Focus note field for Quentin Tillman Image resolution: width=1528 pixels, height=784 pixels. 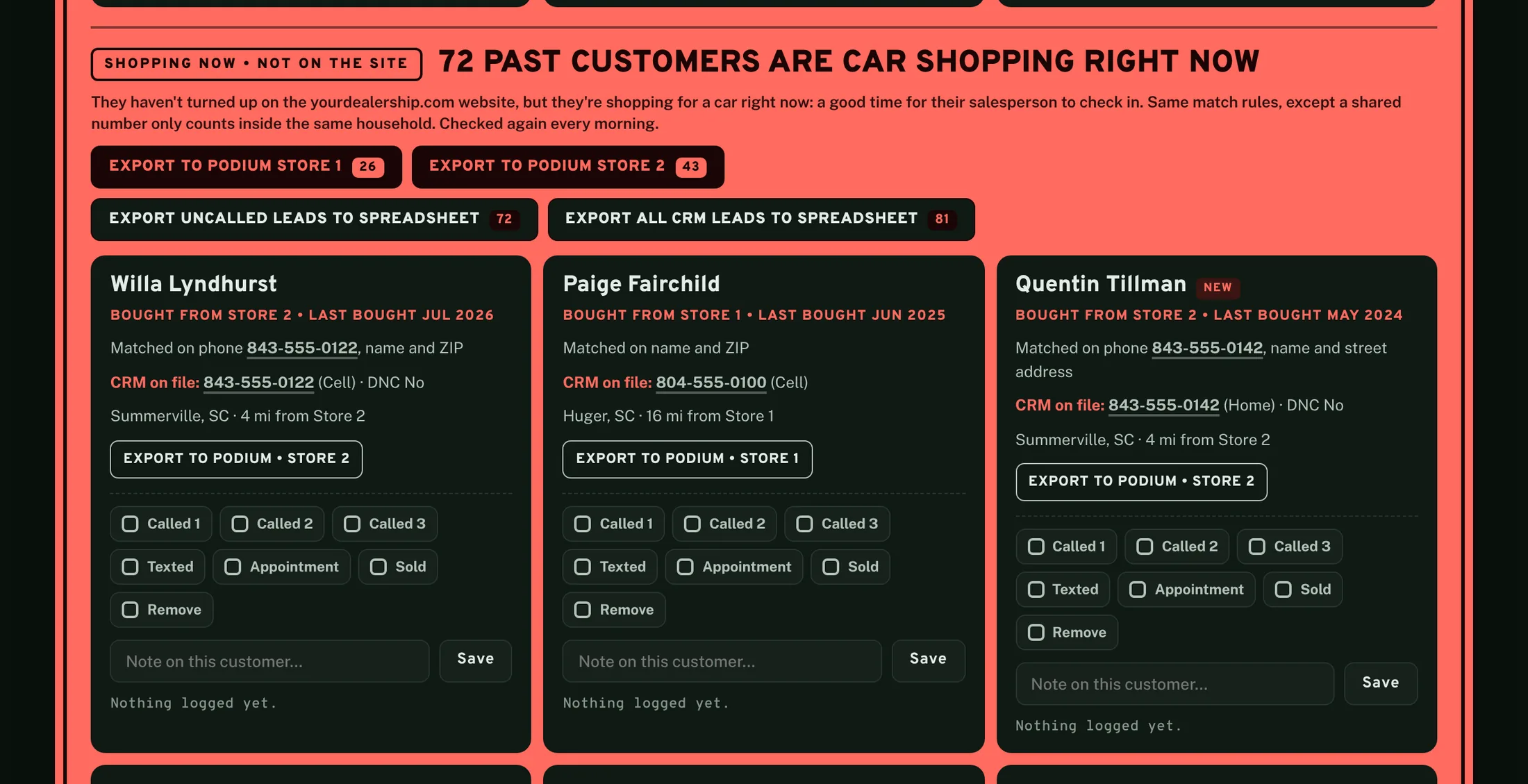point(1175,685)
